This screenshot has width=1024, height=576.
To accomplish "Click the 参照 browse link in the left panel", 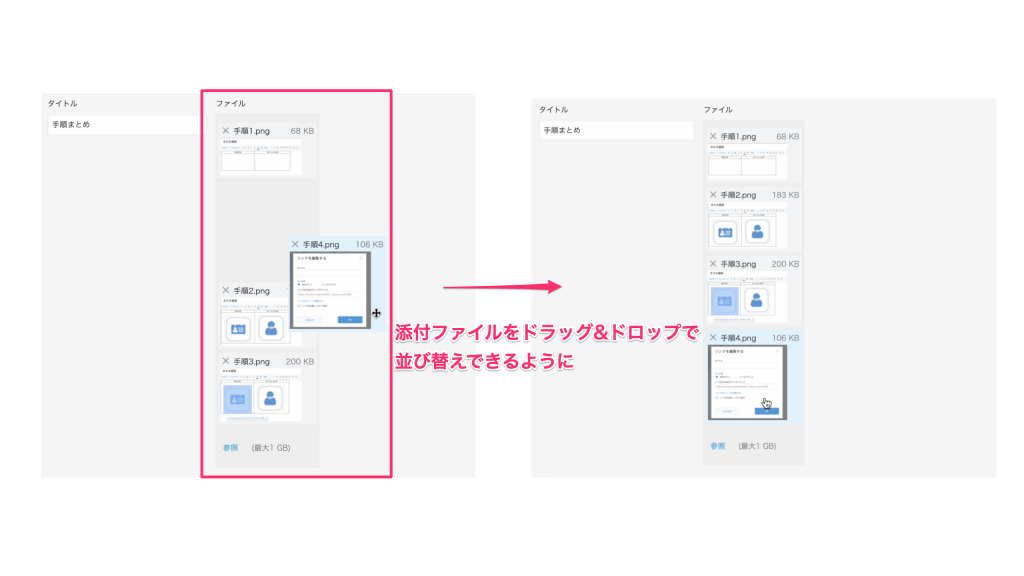I will (x=231, y=448).
